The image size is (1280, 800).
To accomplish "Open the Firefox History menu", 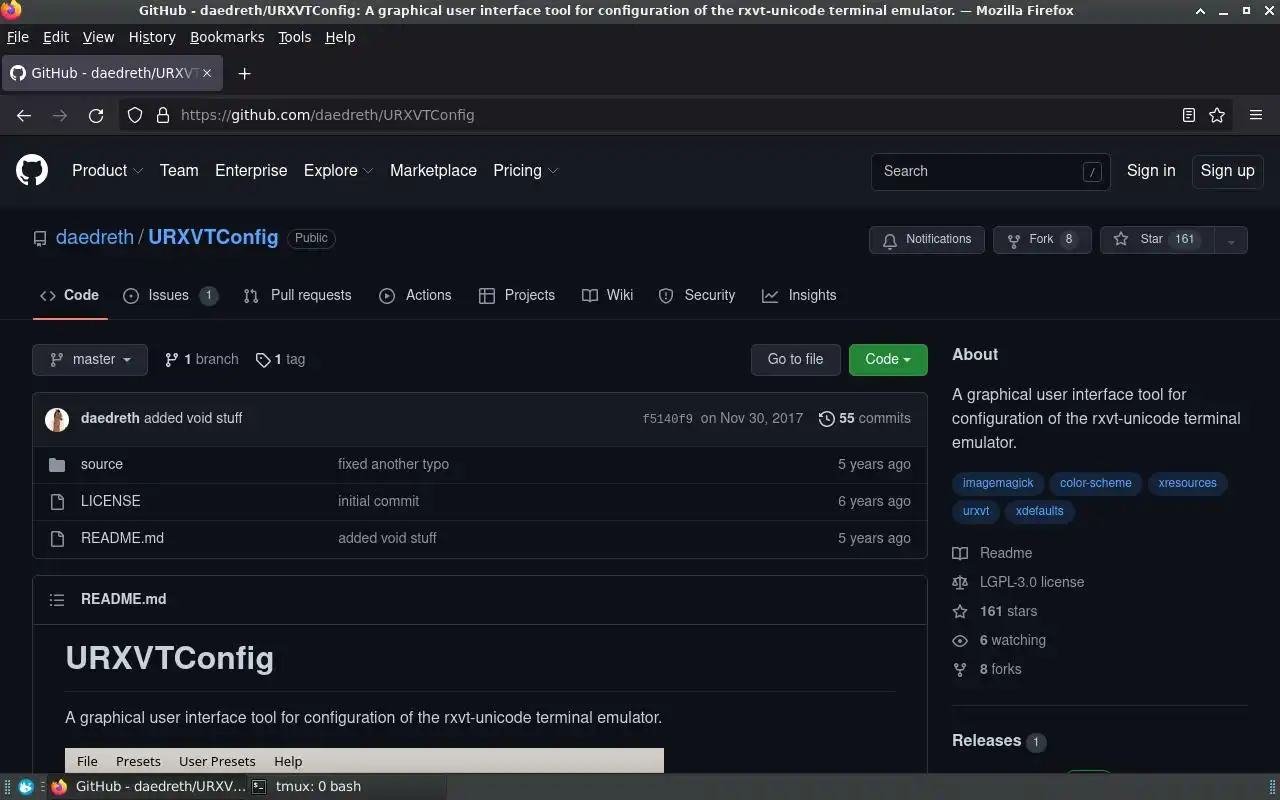I will click(152, 37).
